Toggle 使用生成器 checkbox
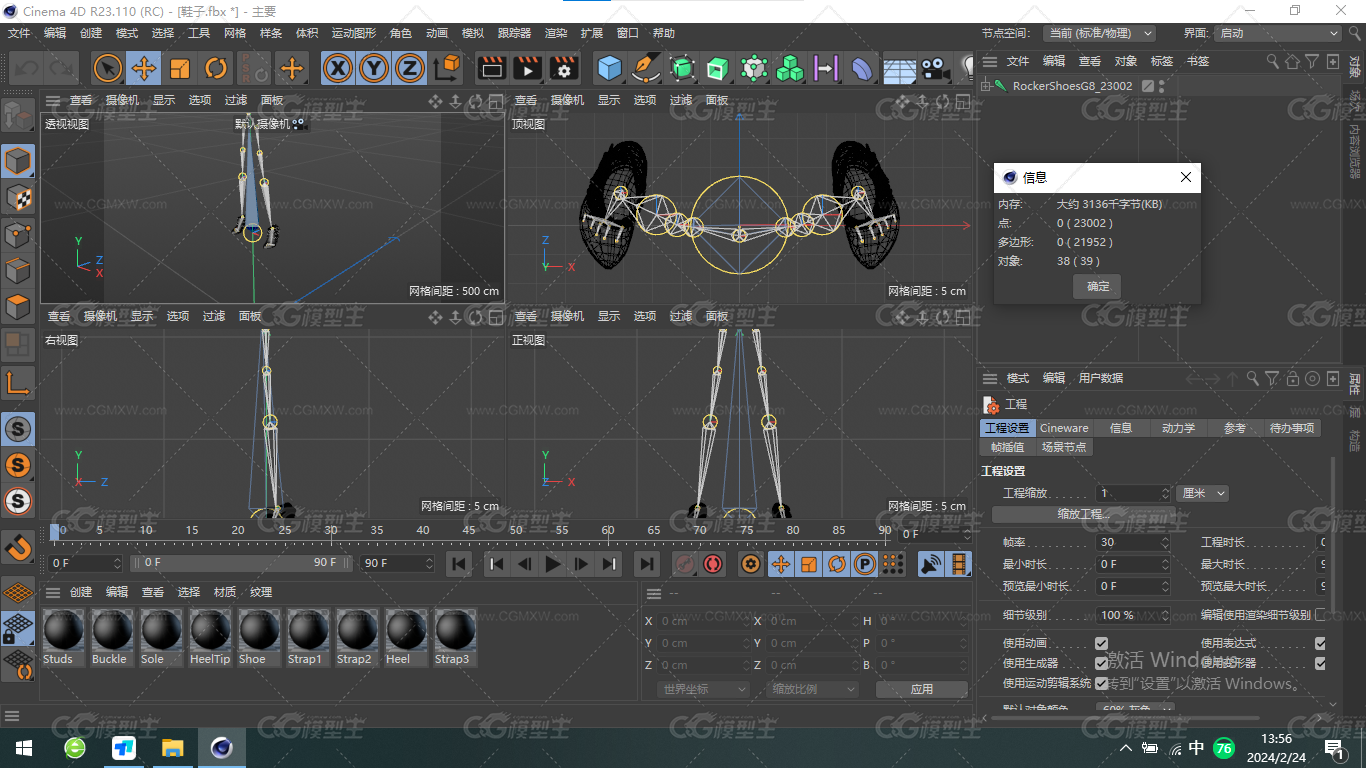Screen dimensions: 1366x768 pos(1101,663)
